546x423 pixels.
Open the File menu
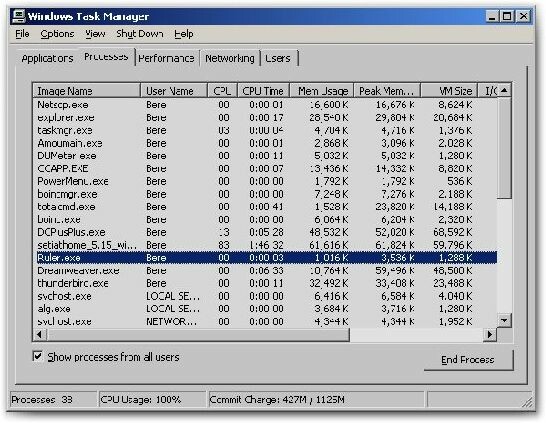tap(22, 34)
